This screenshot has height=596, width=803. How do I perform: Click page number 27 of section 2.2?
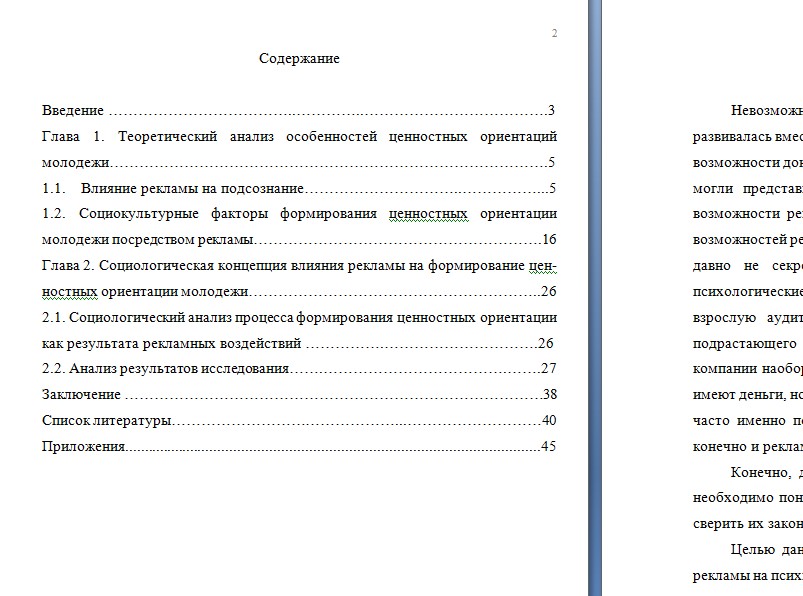549,368
